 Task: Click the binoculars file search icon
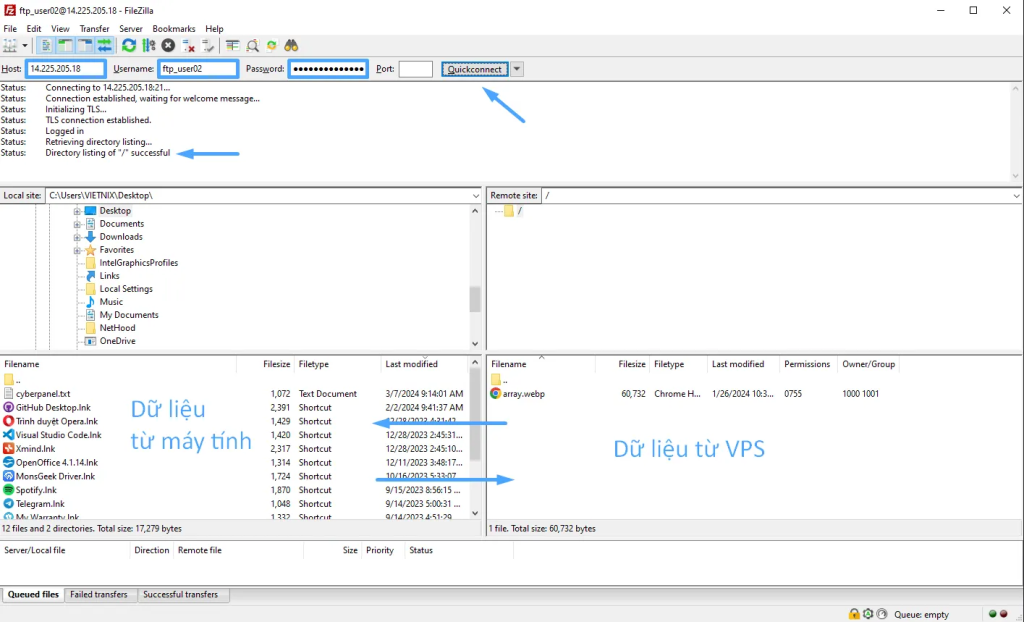291,46
